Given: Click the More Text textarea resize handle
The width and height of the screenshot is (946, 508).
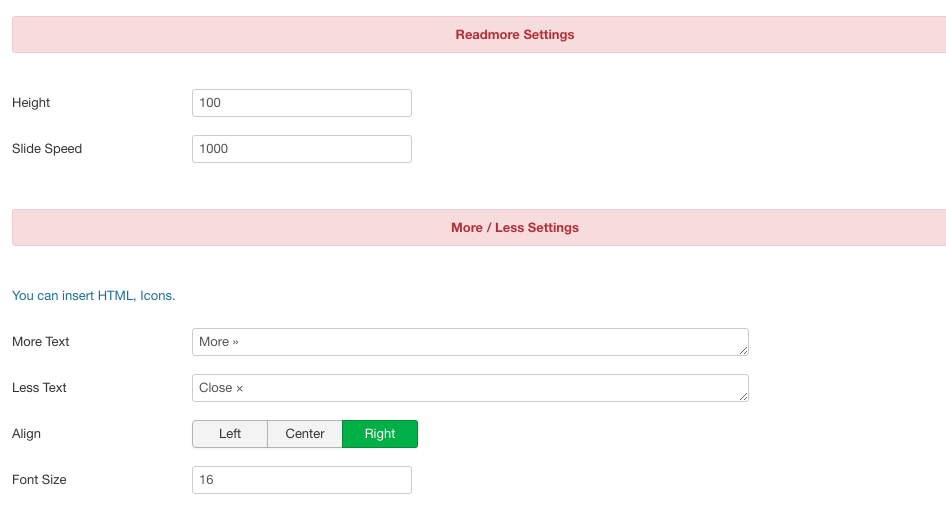Looking at the screenshot, I should coord(743,351).
